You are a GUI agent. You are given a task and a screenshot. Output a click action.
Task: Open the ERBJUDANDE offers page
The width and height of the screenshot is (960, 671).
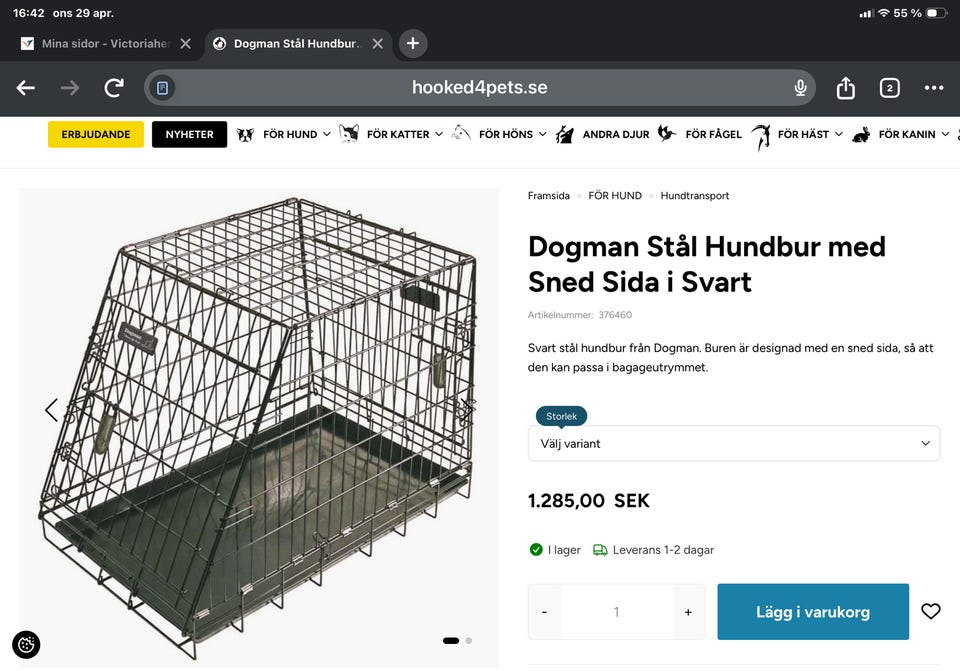click(x=96, y=134)
